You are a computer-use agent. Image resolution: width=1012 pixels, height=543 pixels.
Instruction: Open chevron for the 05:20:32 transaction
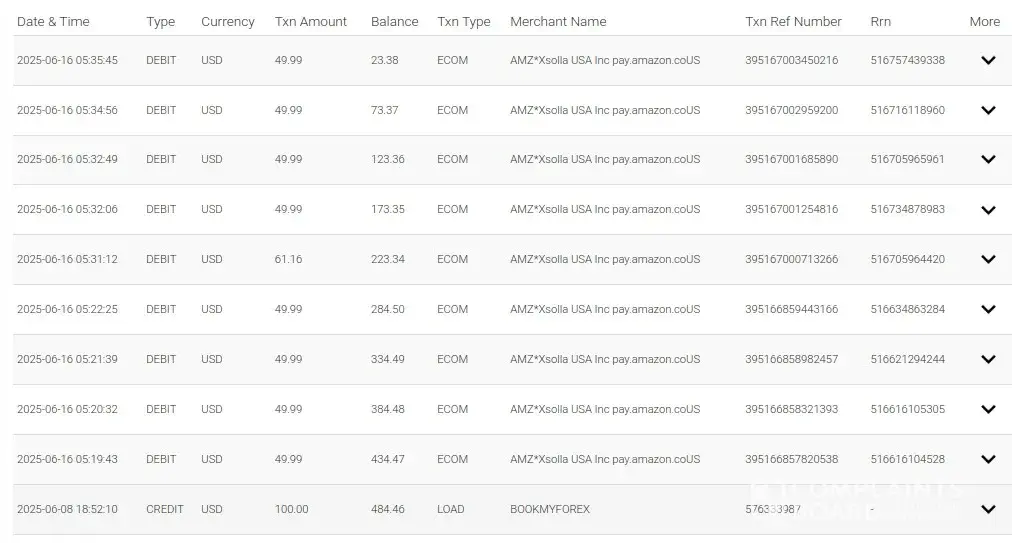pyautogui.click(x=988, y=409)
